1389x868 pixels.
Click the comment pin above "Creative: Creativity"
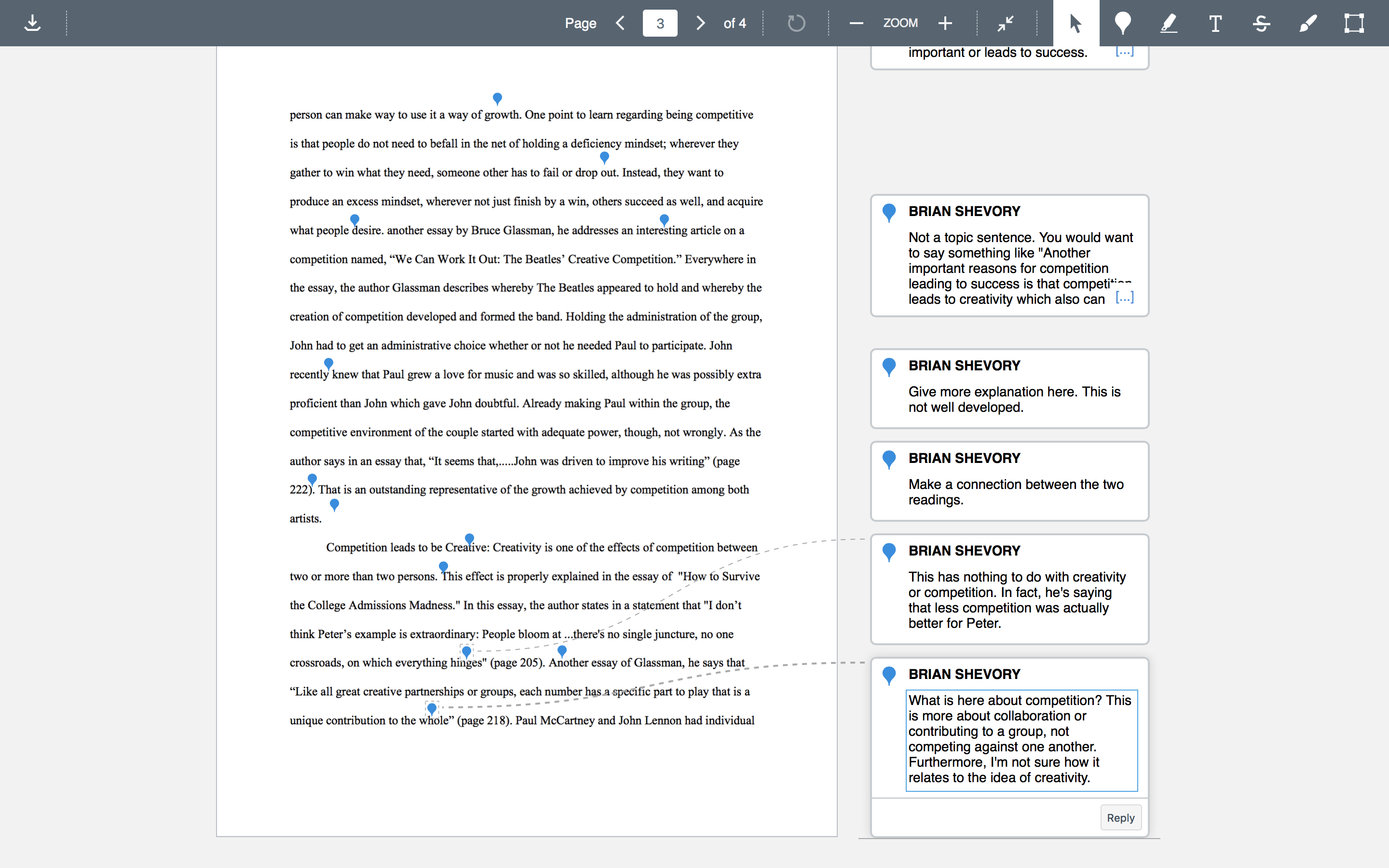click(469, 539)
